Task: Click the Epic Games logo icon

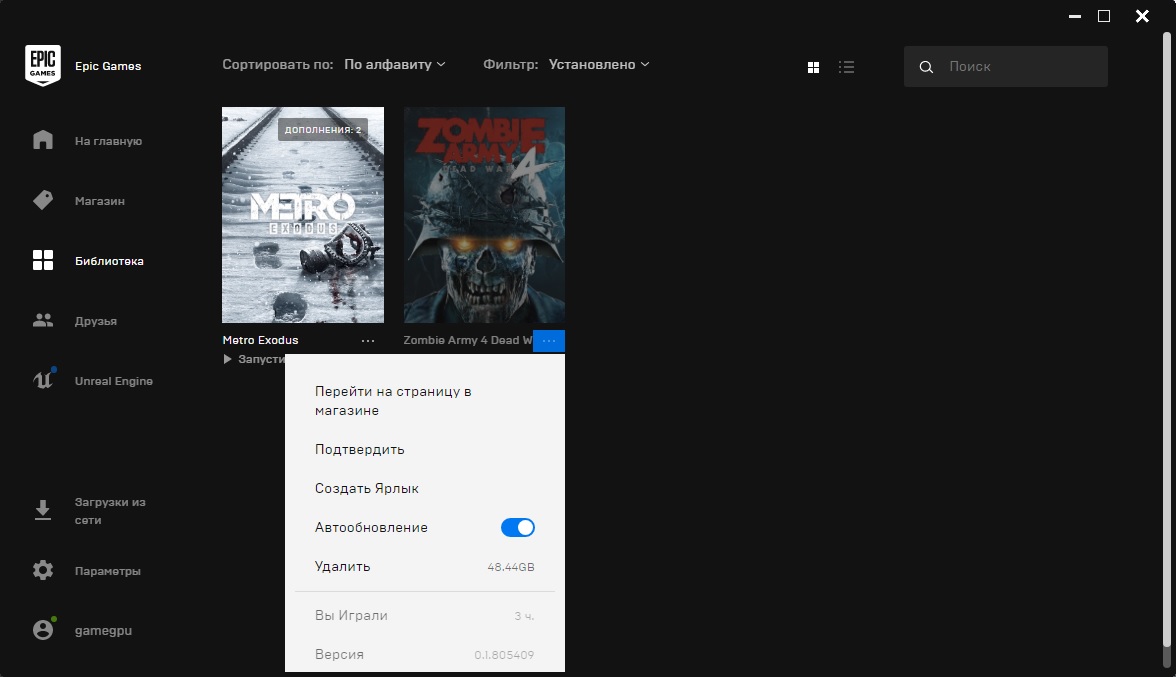Action: click(43, 65)
